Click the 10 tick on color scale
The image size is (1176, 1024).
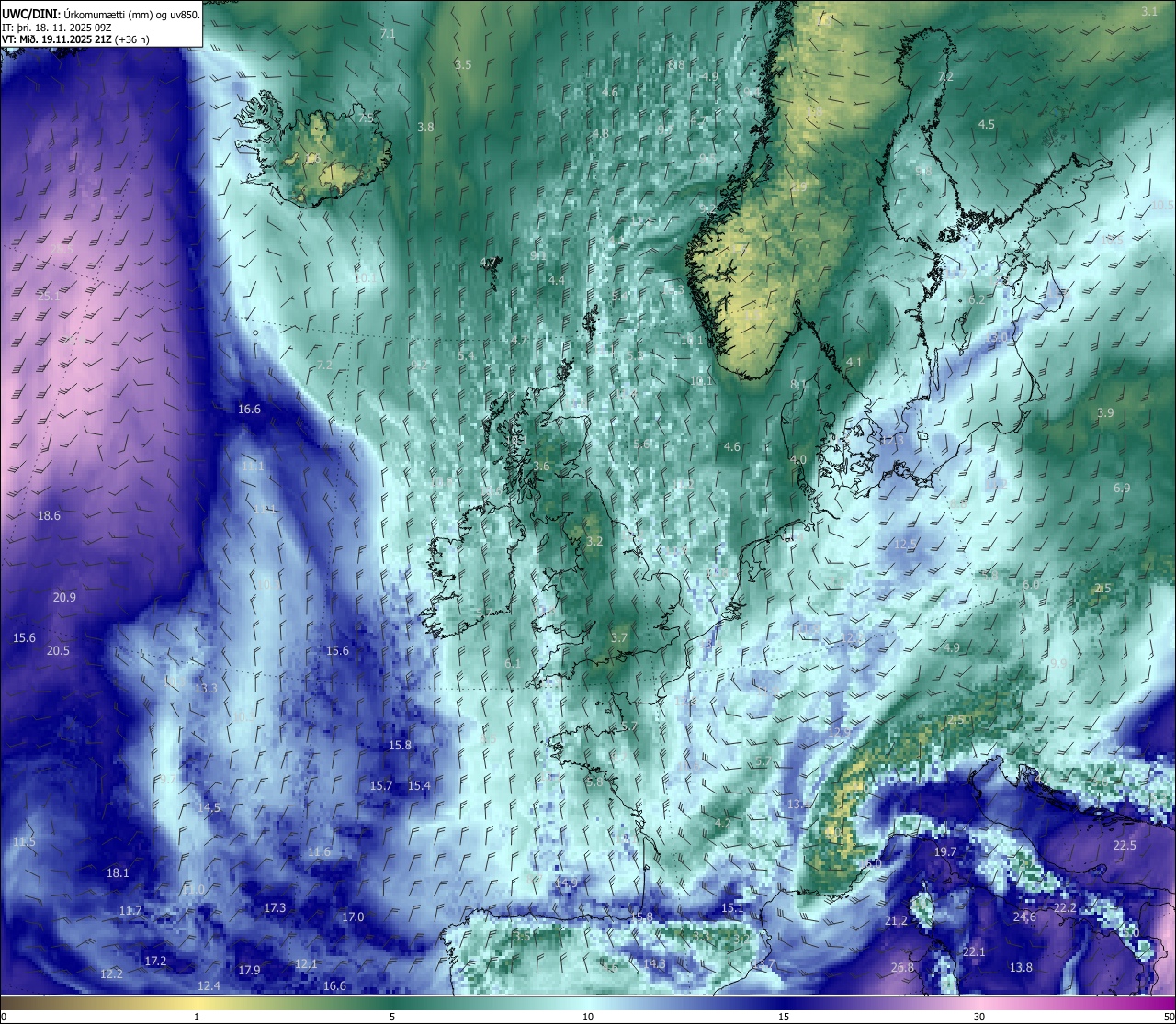[x=588, y=1017]
